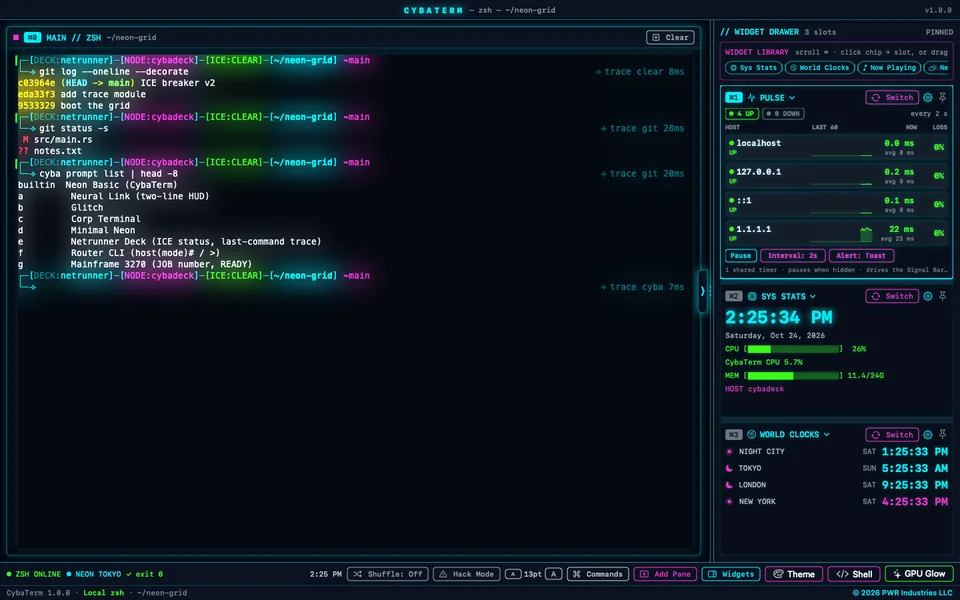Image resolution: width=960 pixels, height=600 pixels.
Task: Open the SYS STATS widget dropdown chevron
Action: coord(812,296)
